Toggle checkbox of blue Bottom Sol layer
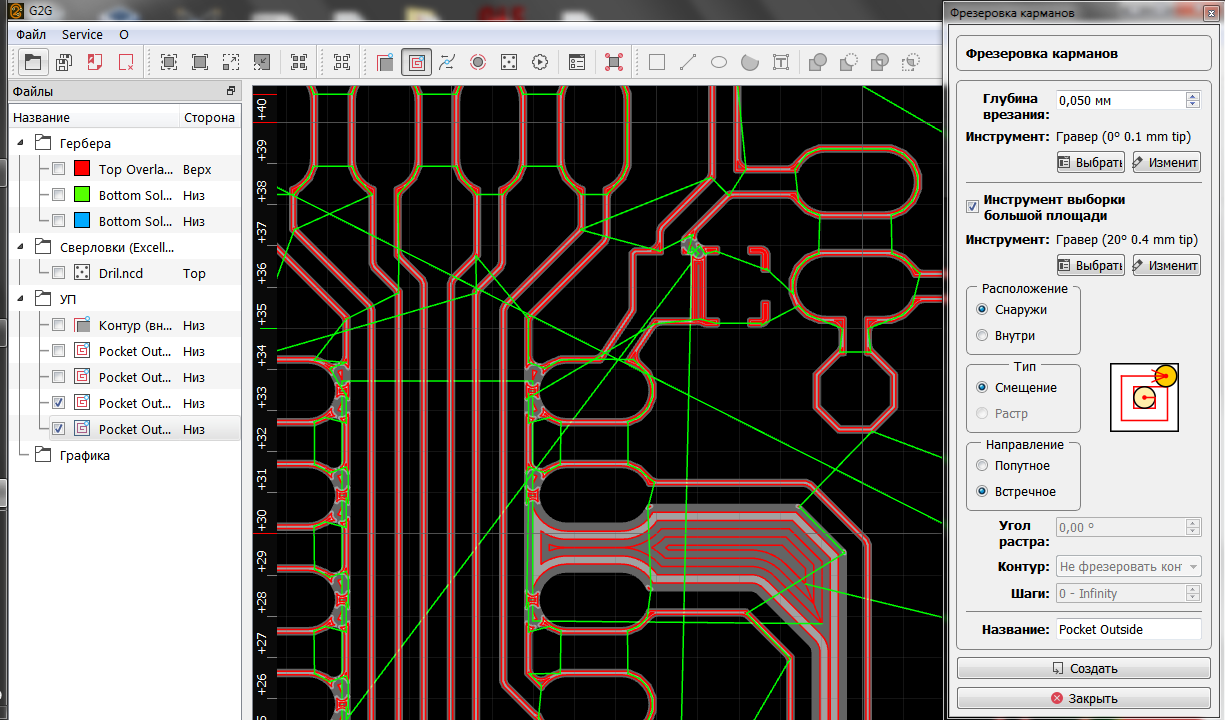Screen dimensions: 1225x720 click(x=59, y=221)
